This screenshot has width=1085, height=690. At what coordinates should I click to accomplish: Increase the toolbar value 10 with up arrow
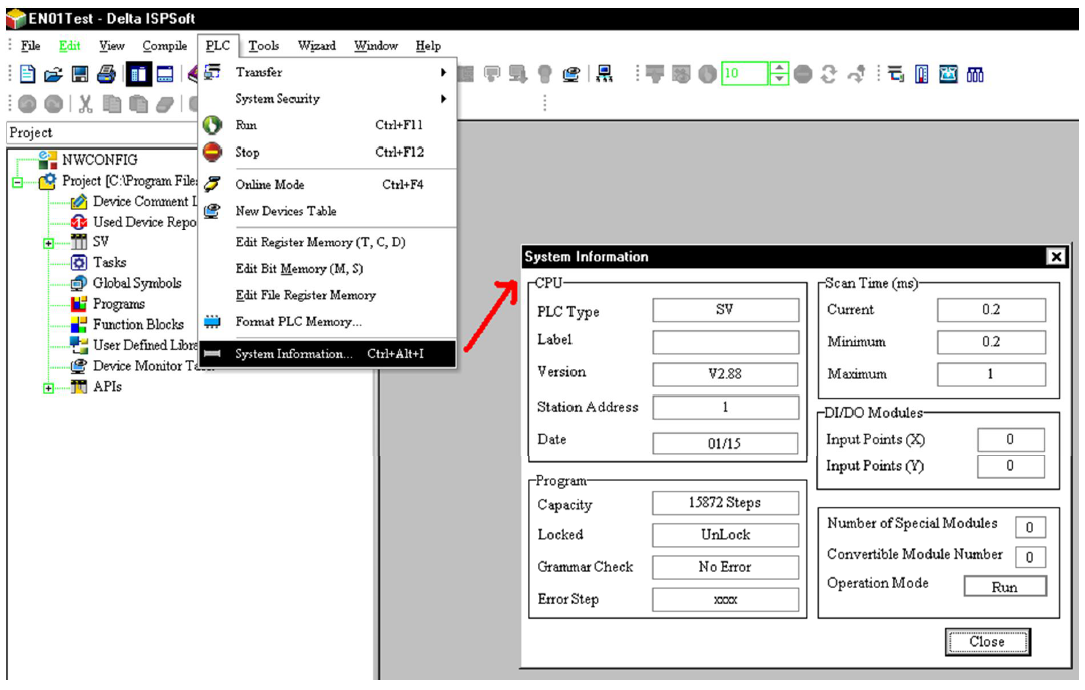click(779, 68)
